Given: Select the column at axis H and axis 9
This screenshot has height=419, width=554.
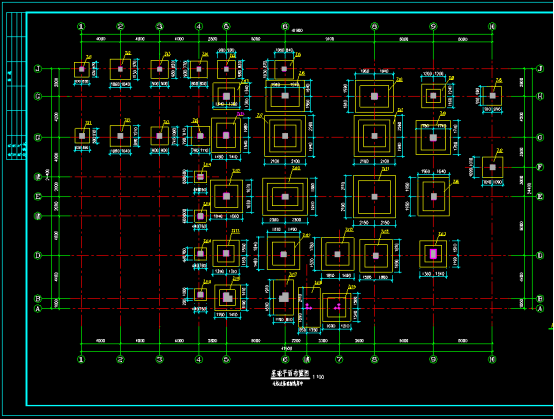Looking at the screenshot, I should click(x=433, y=95).
